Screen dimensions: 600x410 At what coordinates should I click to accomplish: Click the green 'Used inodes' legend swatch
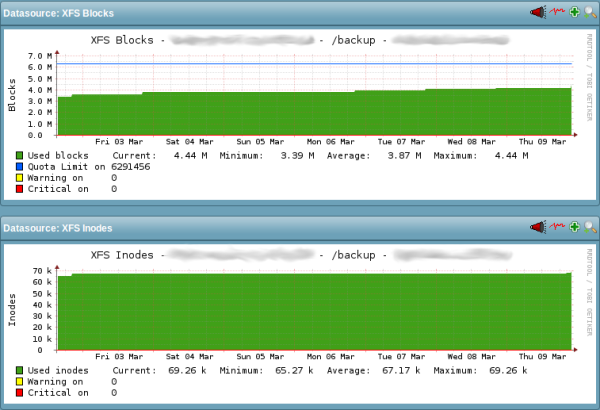pyautogui.click(x=20, y=370)
